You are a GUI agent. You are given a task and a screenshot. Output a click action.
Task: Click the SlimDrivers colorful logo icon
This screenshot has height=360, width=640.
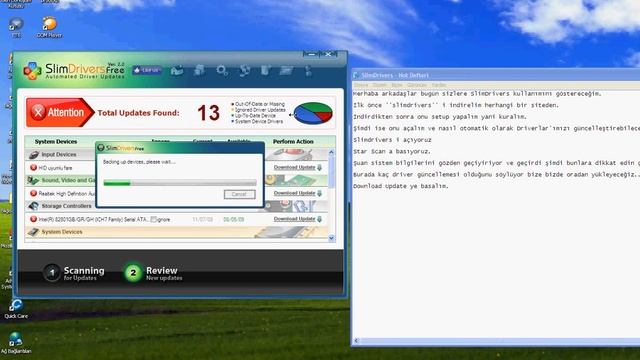[x=32, y=71]
